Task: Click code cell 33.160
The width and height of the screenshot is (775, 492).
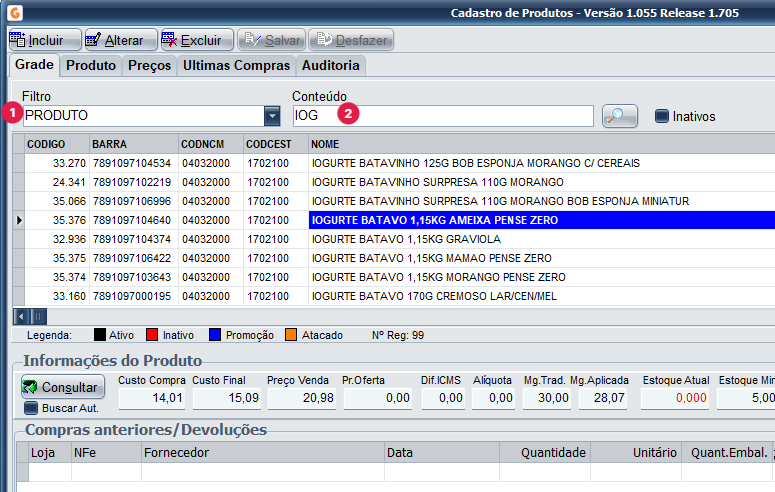Action: tap(57, 296)
